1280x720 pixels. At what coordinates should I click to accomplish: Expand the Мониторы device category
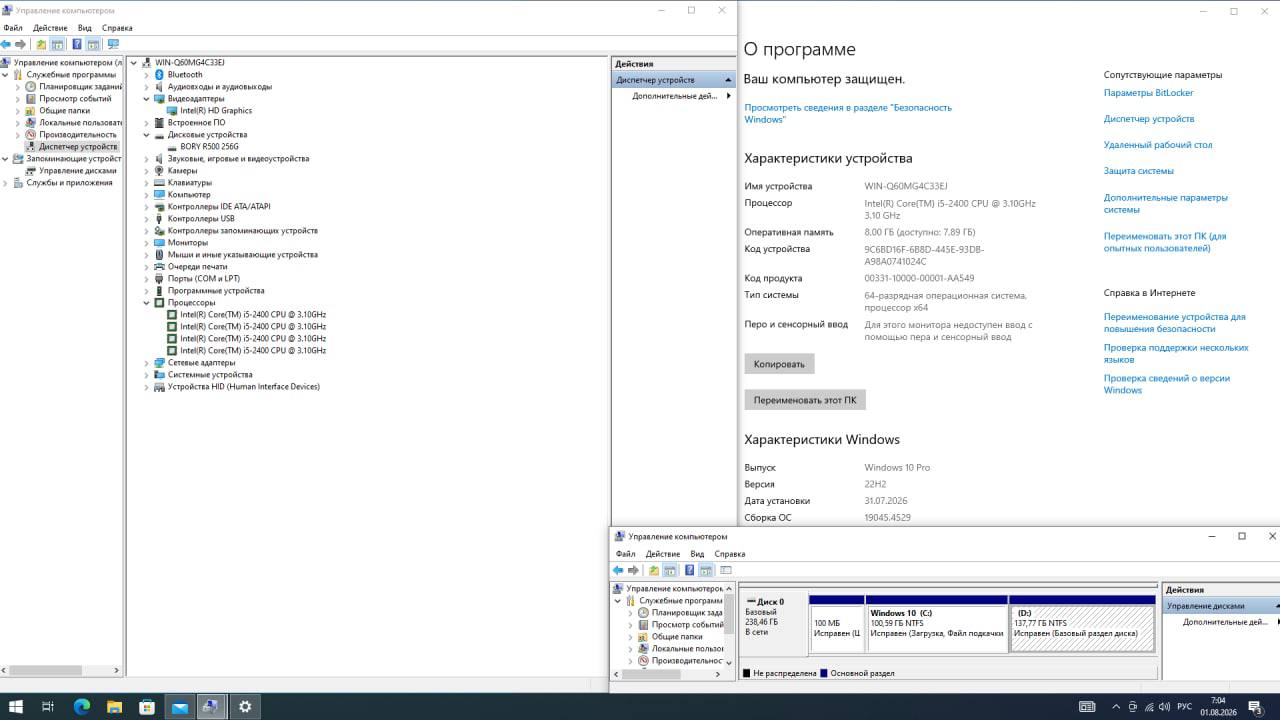pos(146,243)
